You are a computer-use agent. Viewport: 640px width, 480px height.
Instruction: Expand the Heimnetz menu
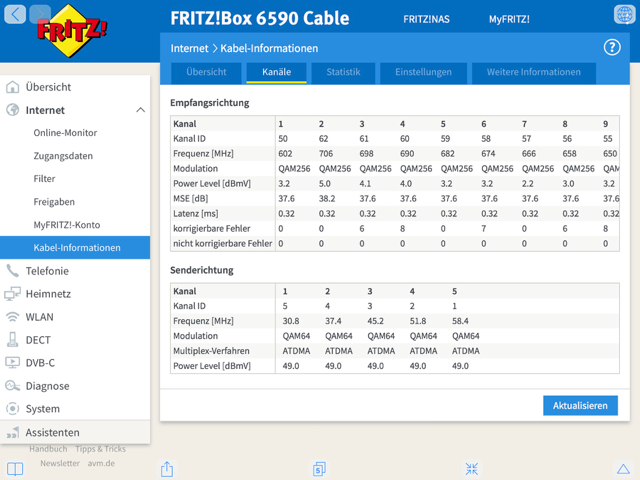(47, 294)
